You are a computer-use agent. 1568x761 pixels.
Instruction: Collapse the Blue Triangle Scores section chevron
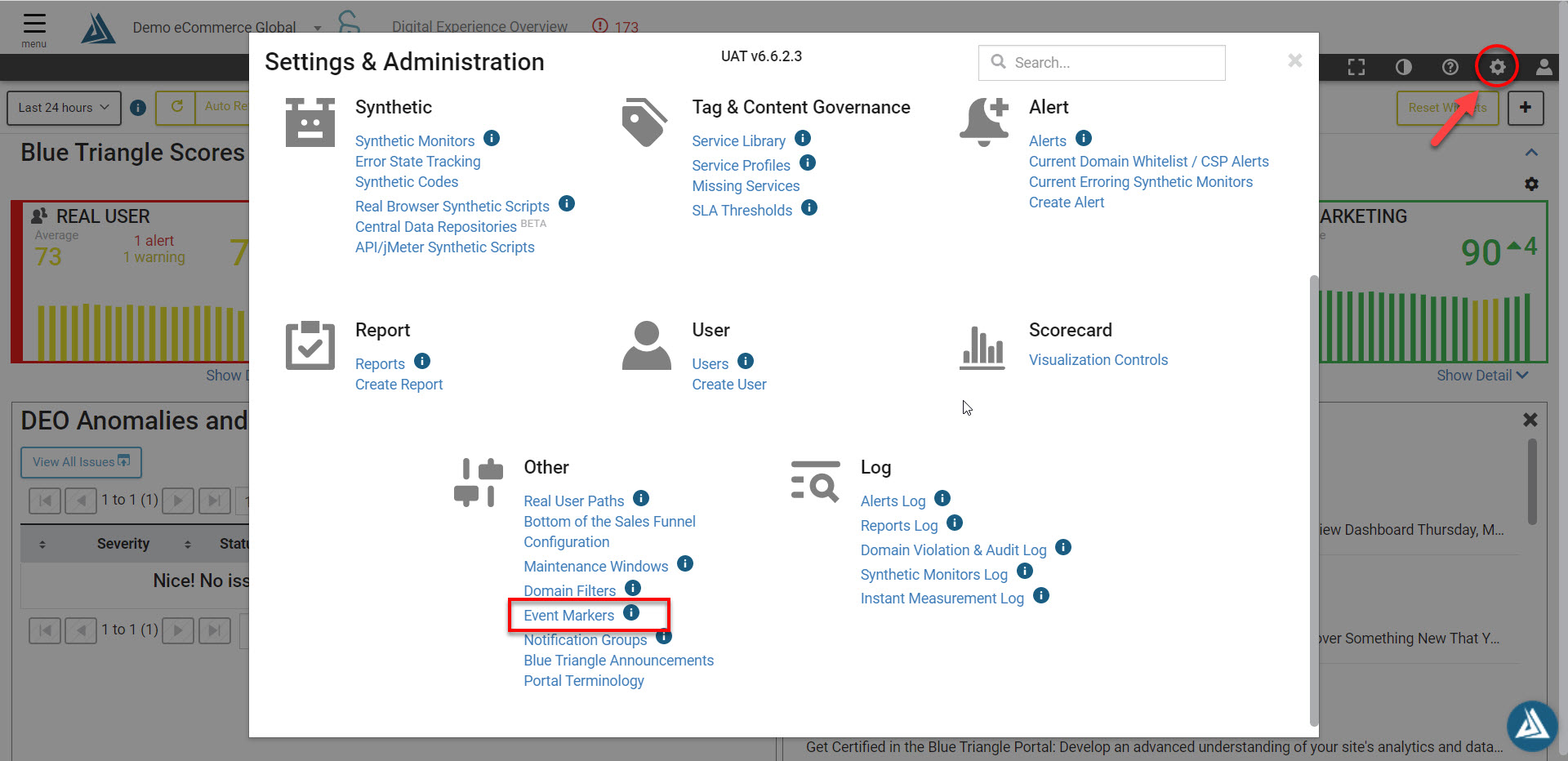pyautogui.click(x=1531, y=153)
